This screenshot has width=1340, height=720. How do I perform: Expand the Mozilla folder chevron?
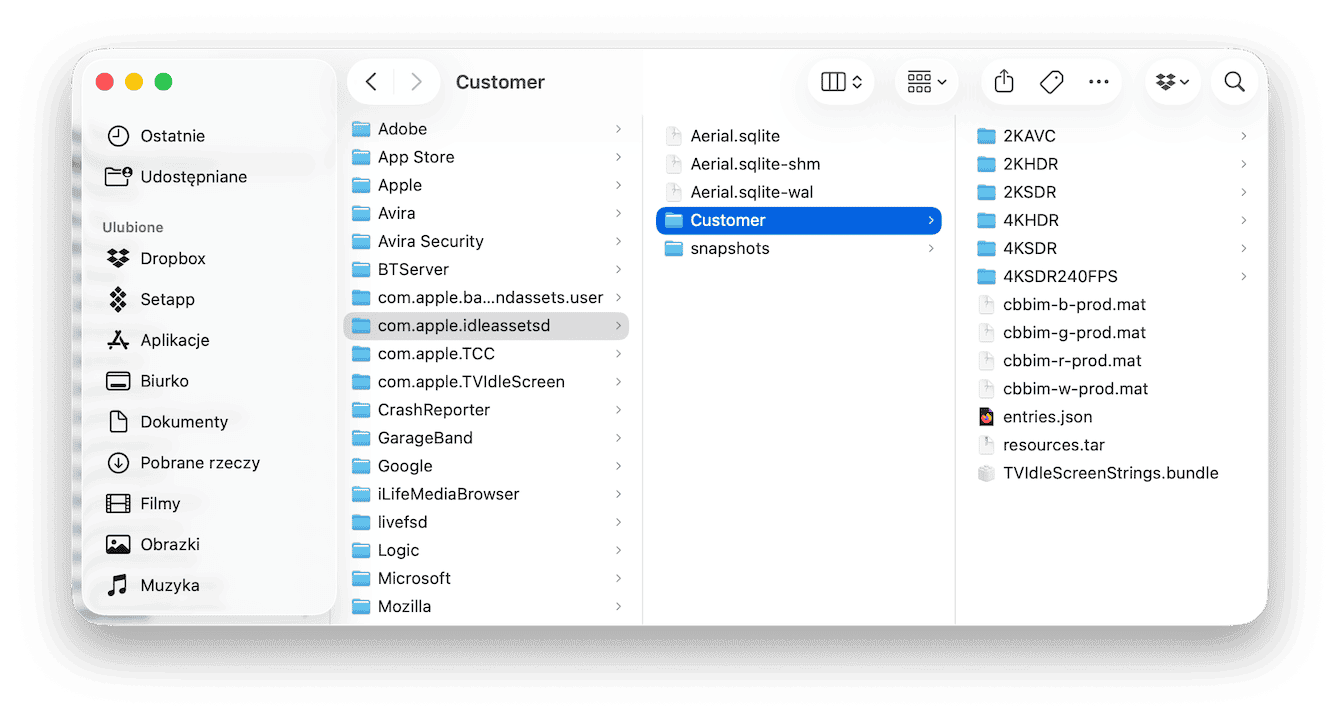(619, 605)
